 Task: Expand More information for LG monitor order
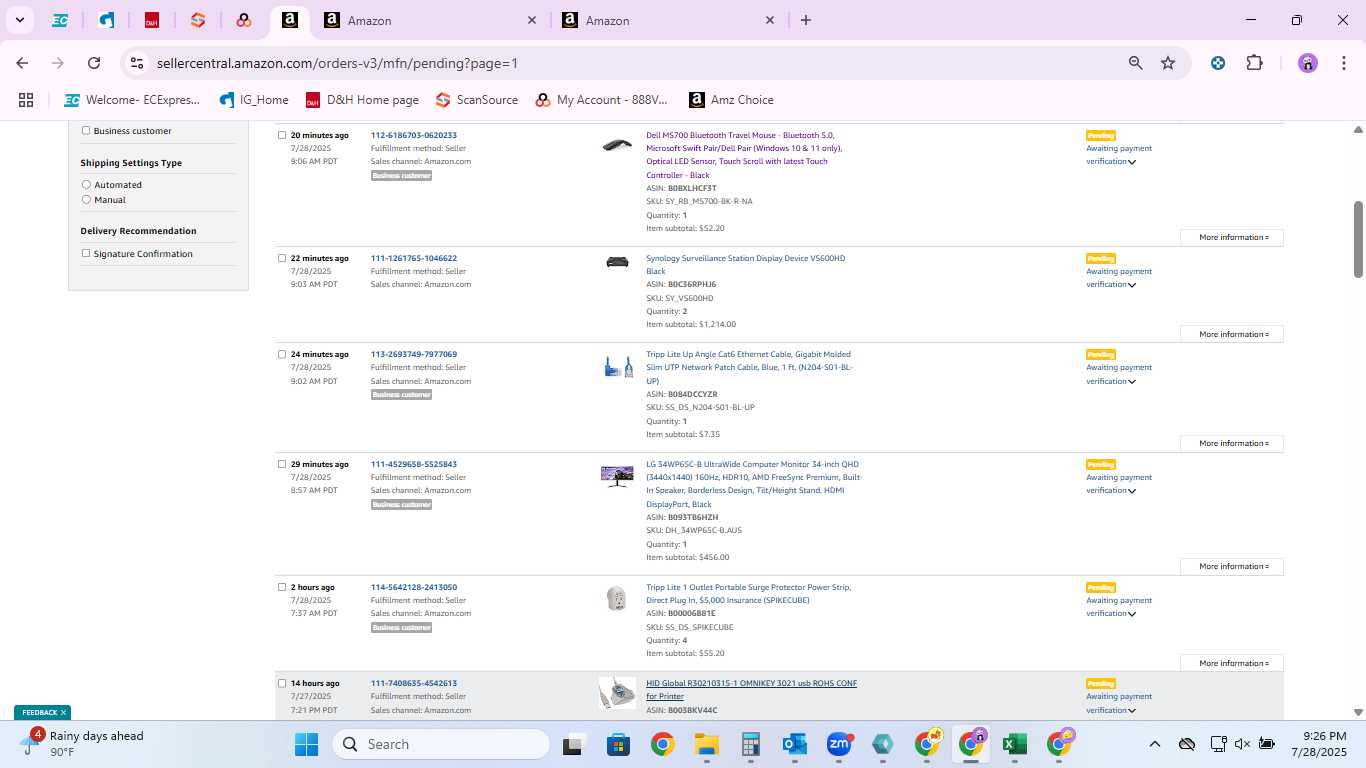[1232, 566]
